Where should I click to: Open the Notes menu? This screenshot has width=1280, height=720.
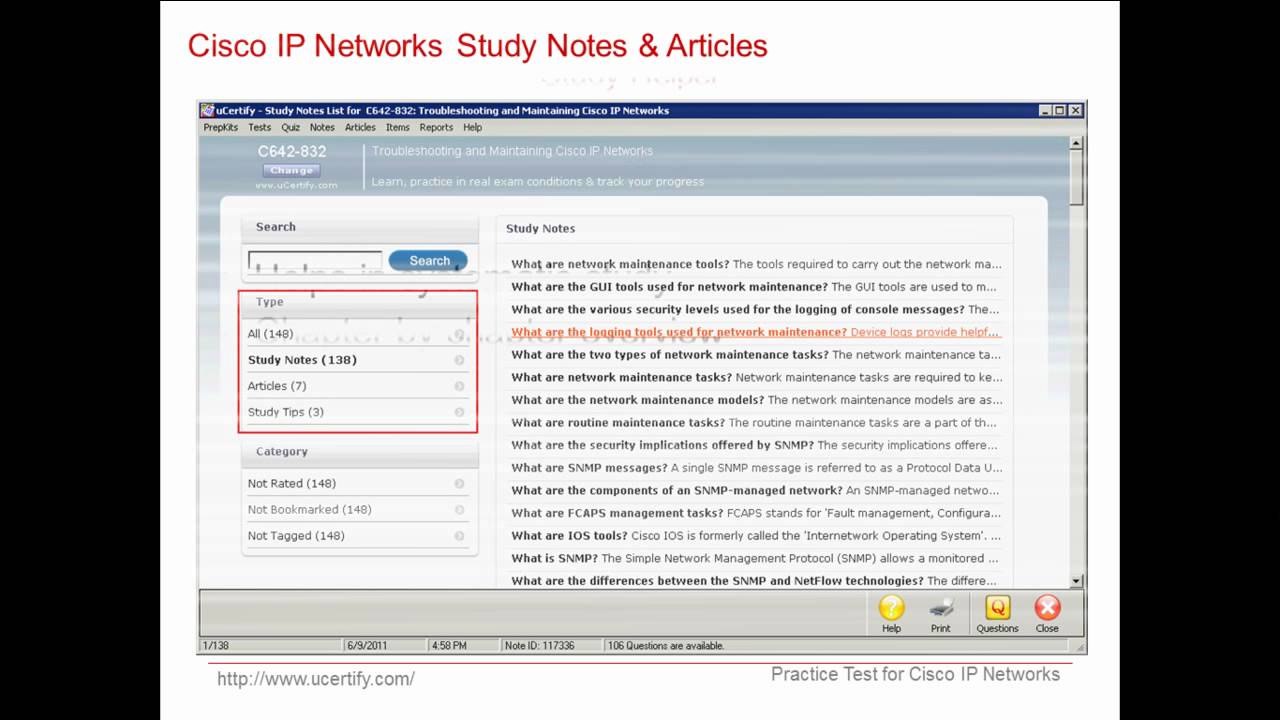click(x=322, y=127)
